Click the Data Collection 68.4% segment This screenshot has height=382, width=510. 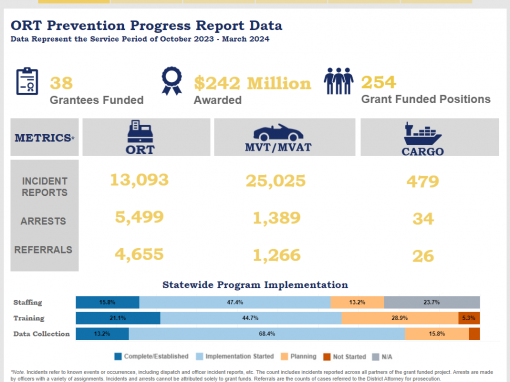(x=267, y=334)
